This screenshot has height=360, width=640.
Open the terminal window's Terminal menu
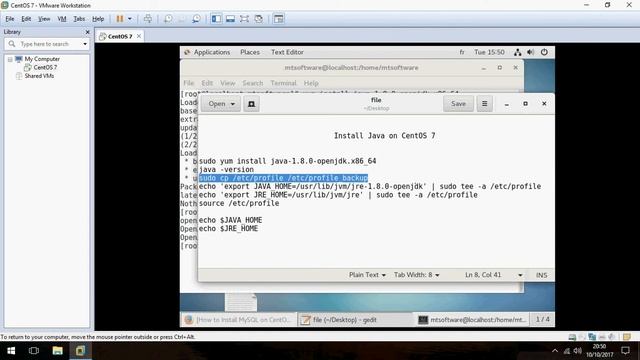(283, 83)
